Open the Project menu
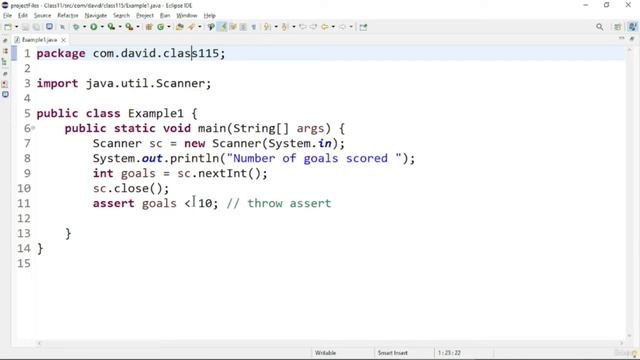Viewport: 640px width, 360px height. point(145,16)
